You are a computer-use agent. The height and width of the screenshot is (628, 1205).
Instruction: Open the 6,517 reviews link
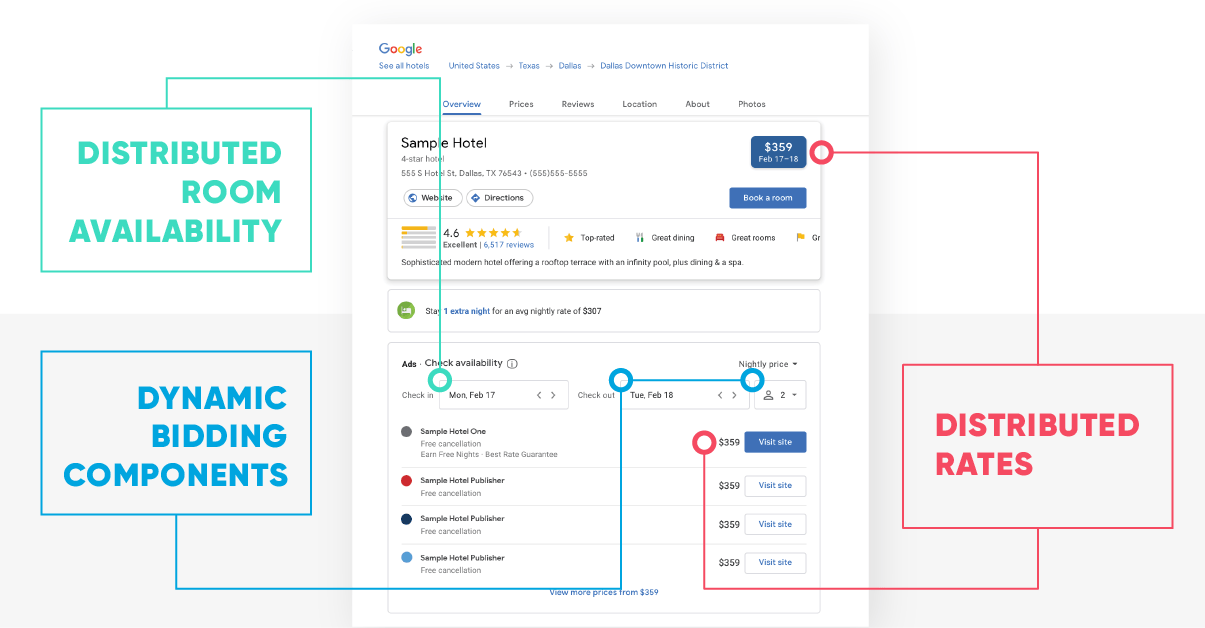pos(509,245)
